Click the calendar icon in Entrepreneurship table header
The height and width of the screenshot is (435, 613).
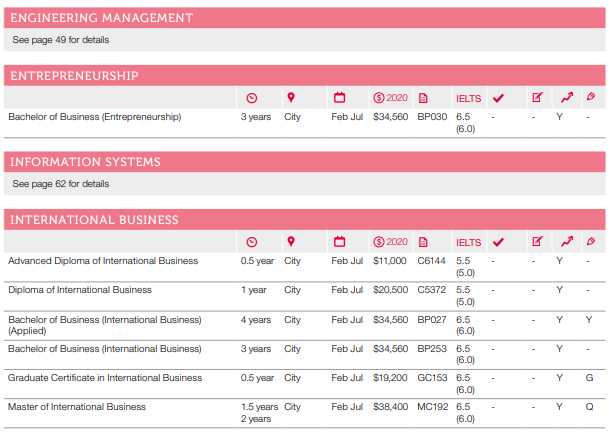click(339, 98)
